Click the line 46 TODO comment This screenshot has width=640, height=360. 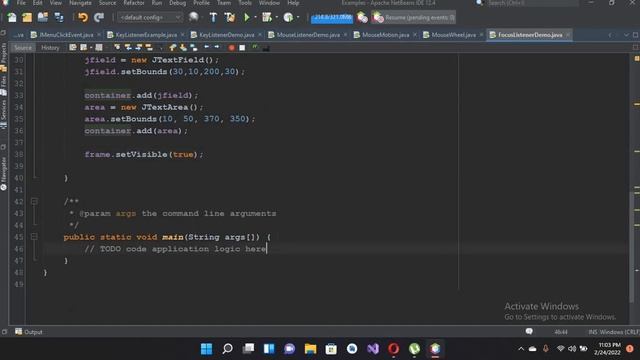[x=176, y=249]
